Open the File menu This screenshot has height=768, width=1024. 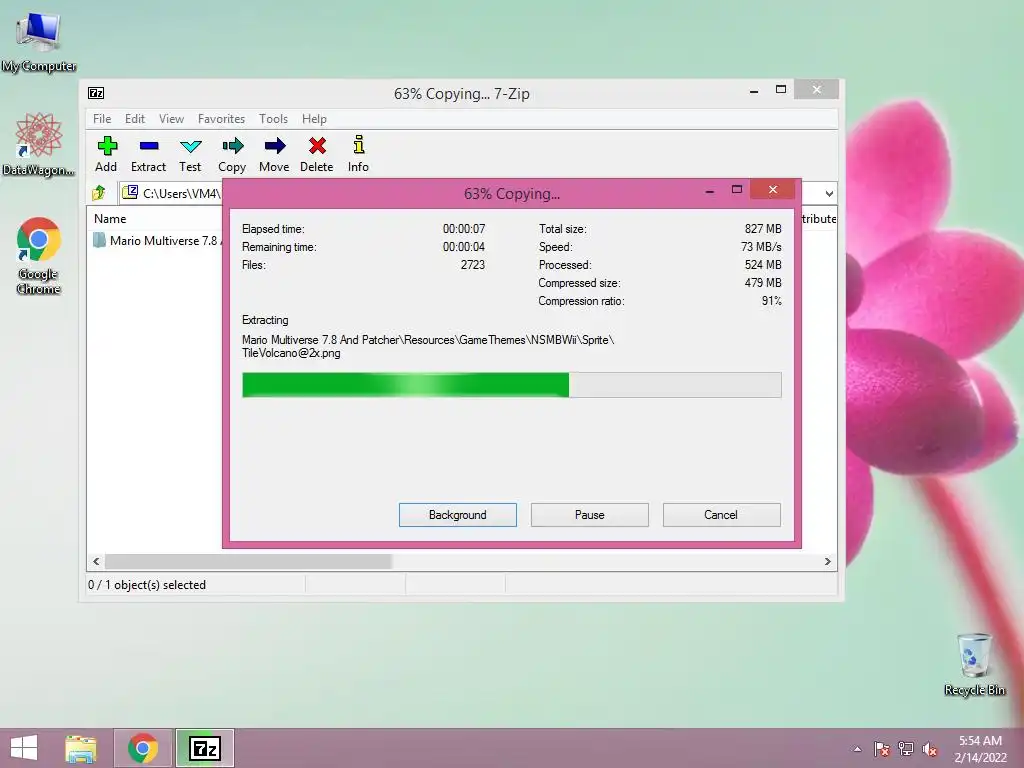(x=102, y=119)
